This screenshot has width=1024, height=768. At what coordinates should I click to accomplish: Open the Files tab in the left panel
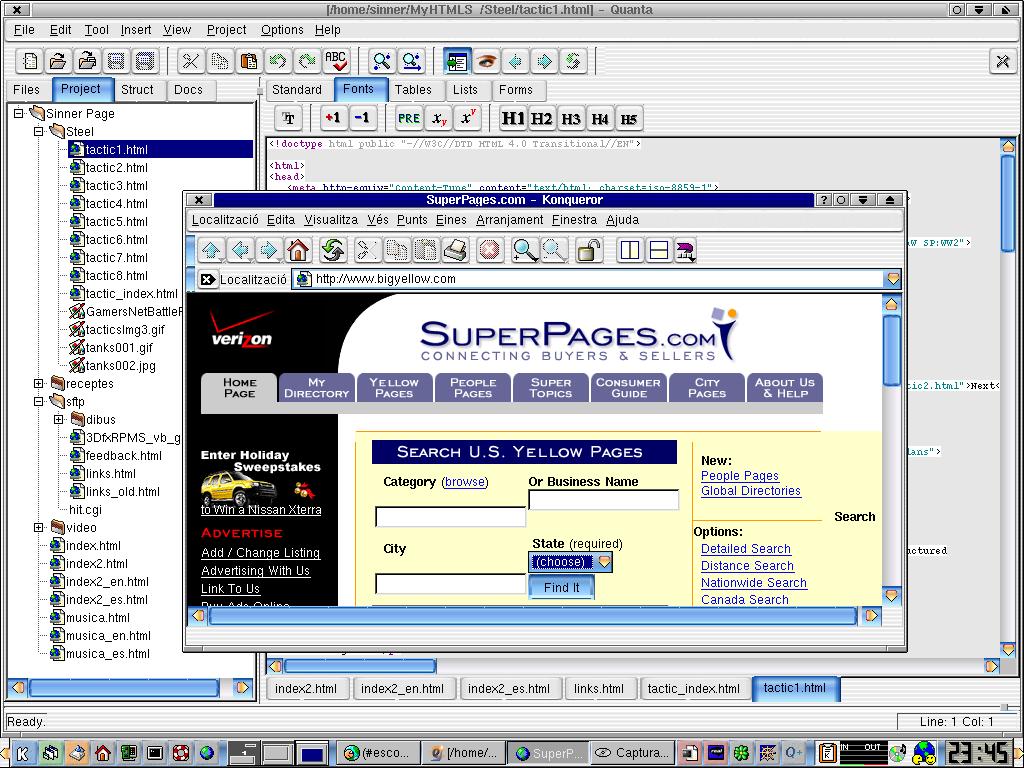(x=26, y=89)
